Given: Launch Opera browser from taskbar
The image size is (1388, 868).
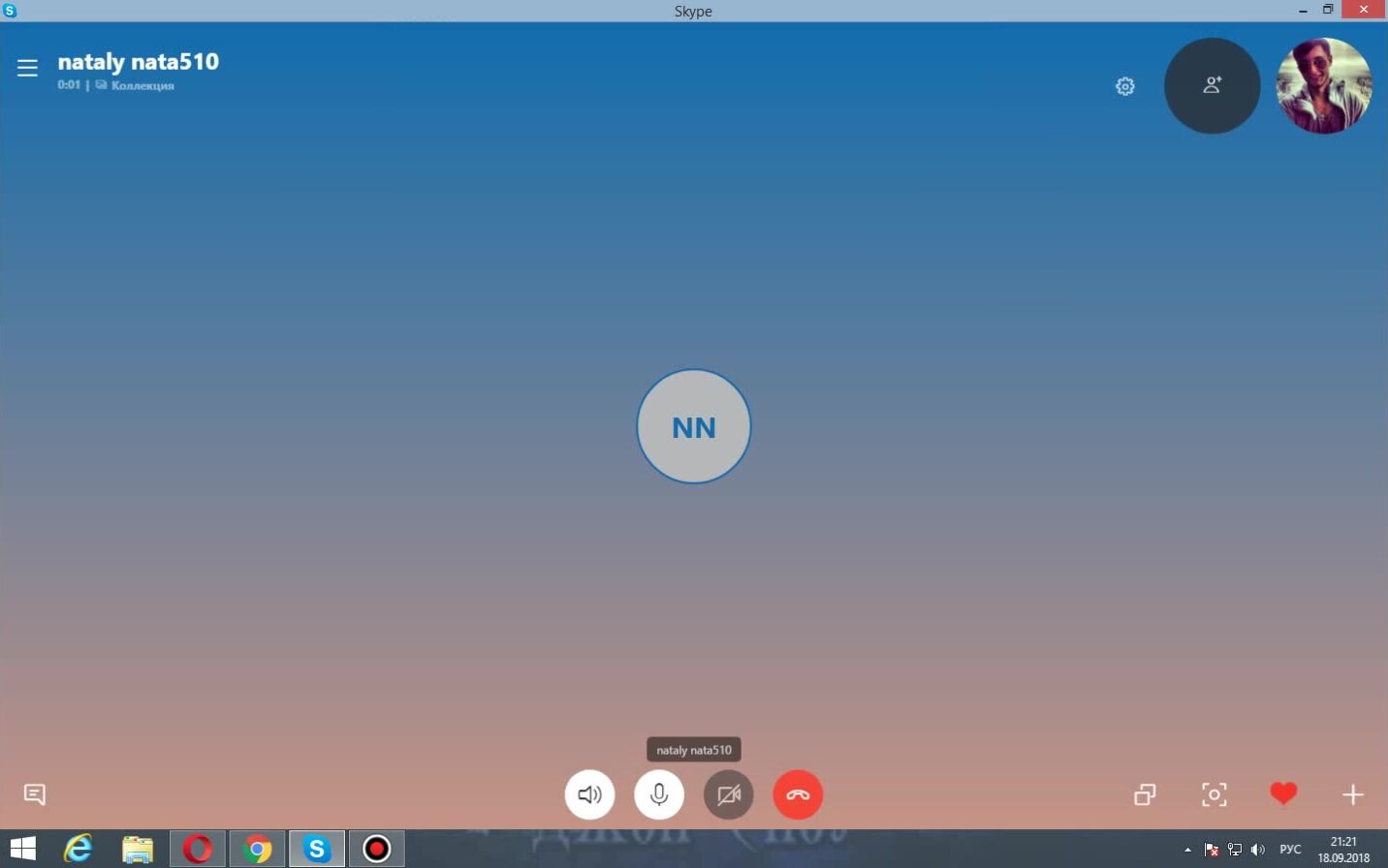Looking at the screenshot, I should click(x=198, y=850).
